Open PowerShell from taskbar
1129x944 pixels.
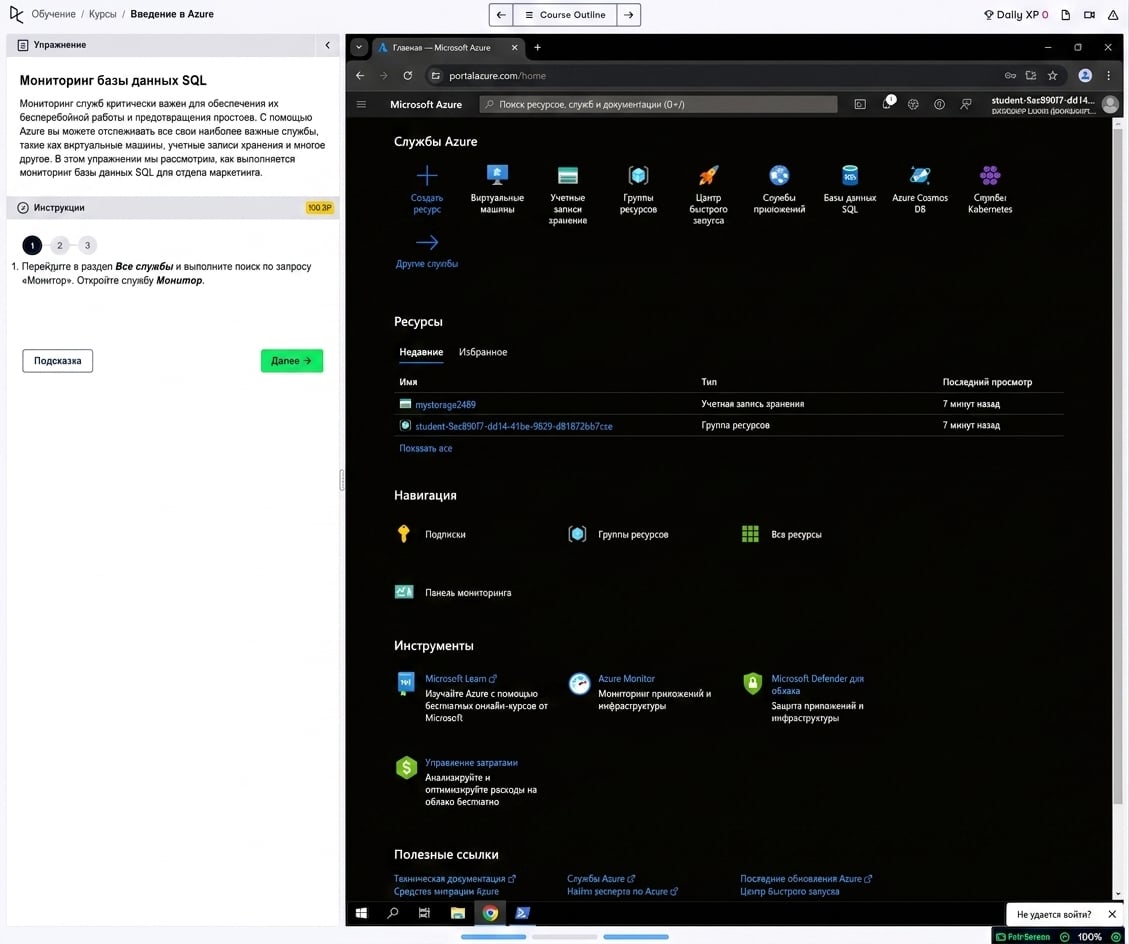523,913
